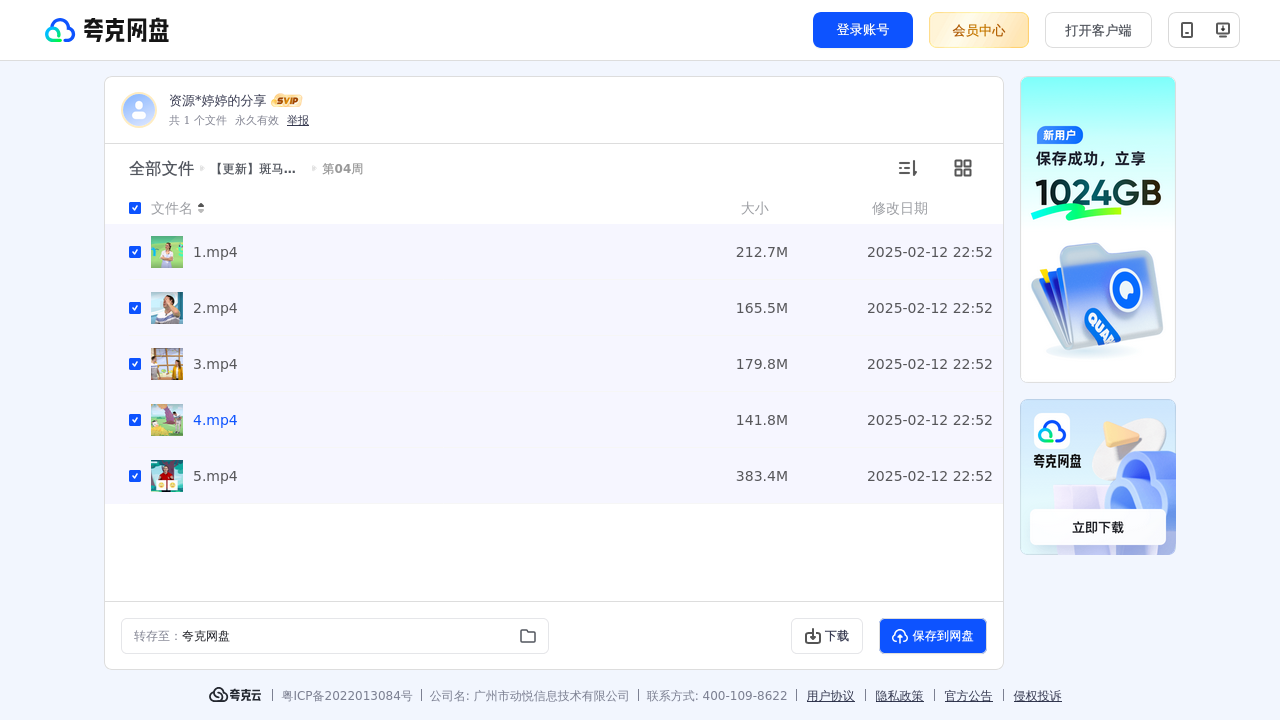The width and height of the screenshot is (1280, 720).
Task: Click the file name 1.mp4
Action: pyautogui.click(x=215, y=252)
